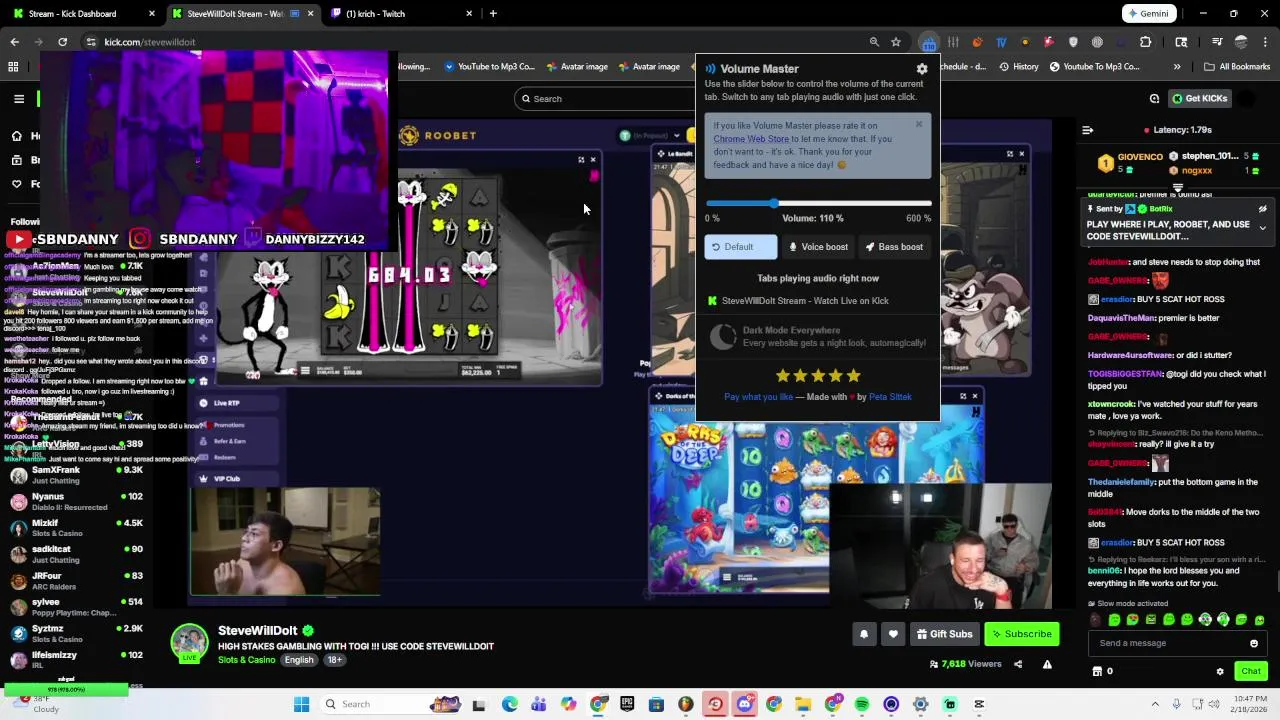This screenshot has height=720, width=1280.
Task: Switch to krich - Twitch tab
Action: (400, 14)
